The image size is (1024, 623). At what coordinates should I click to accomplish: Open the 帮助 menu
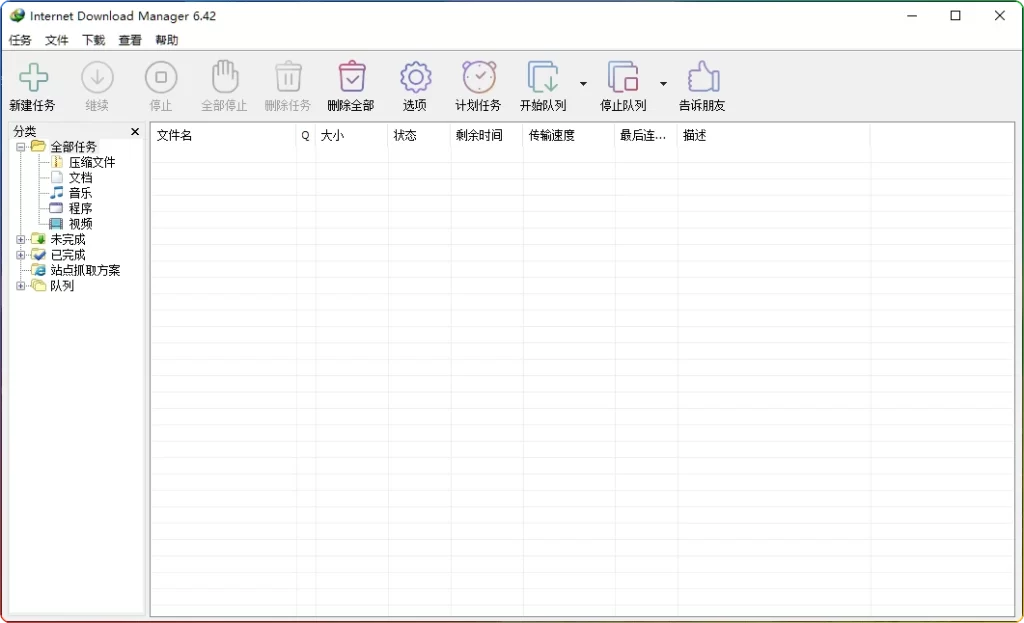165,40
